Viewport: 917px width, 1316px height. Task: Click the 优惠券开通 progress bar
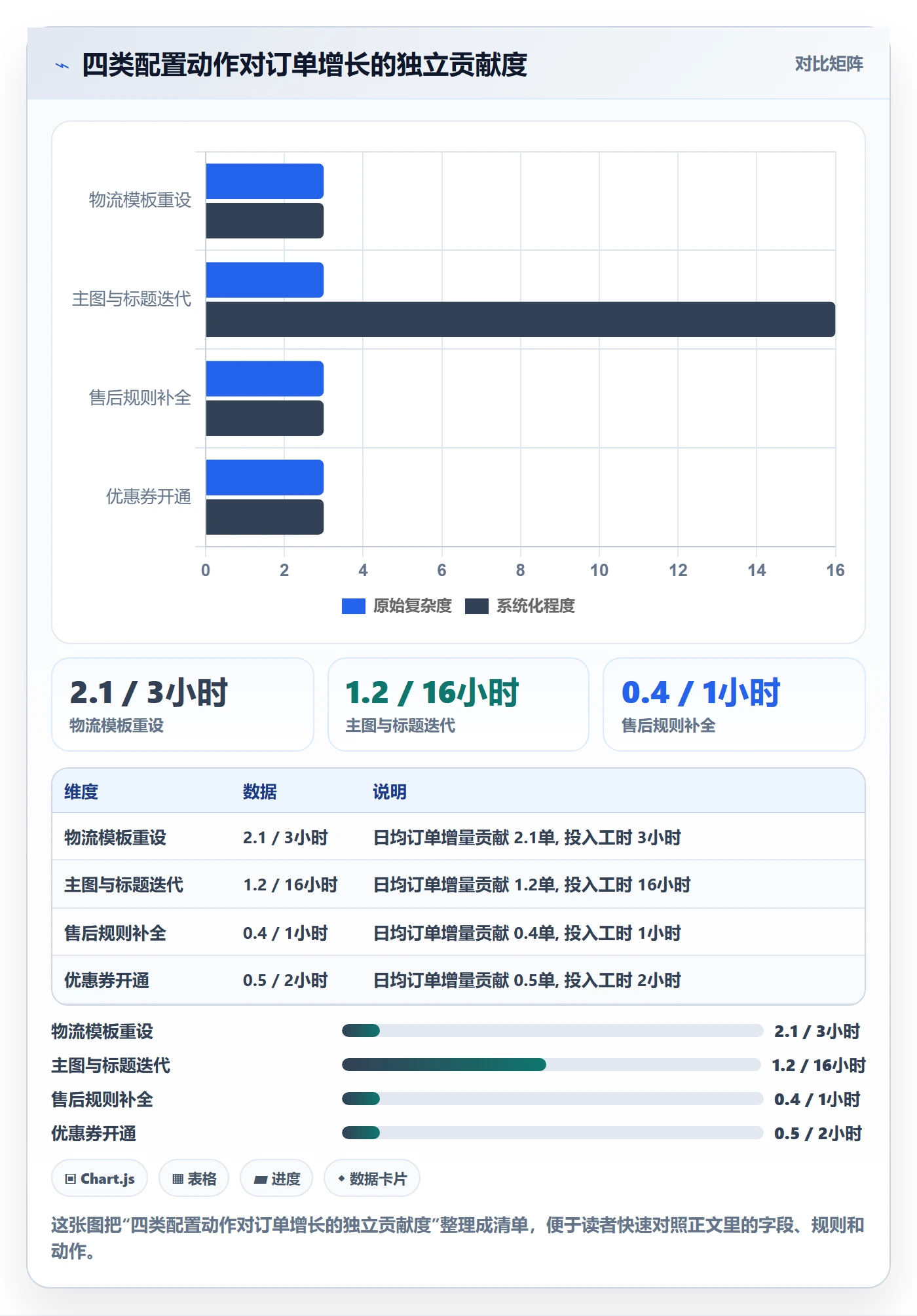pyautogui.click(x=552, y=1133)
